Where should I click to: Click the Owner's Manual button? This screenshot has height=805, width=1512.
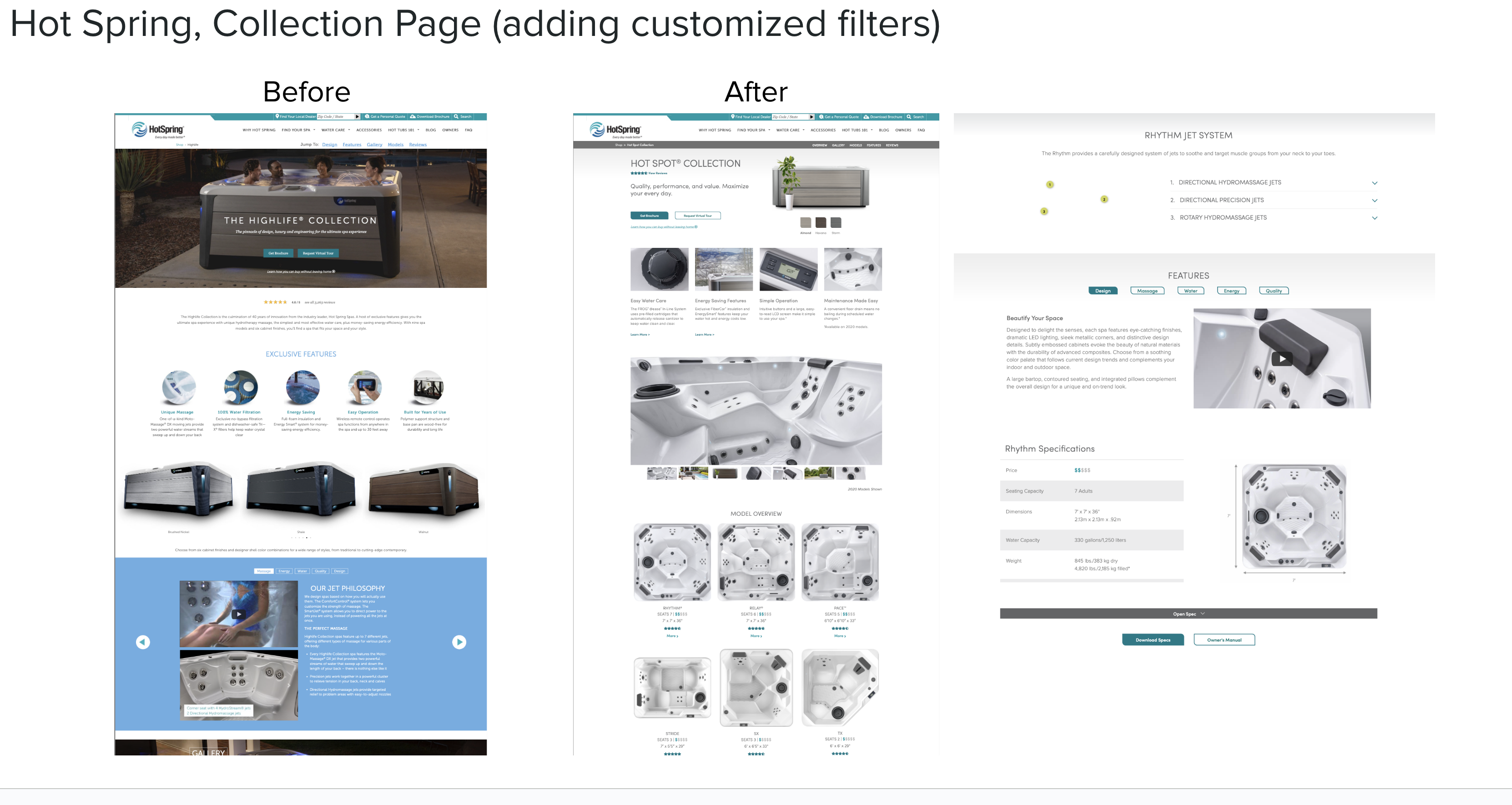point(1224,640)
